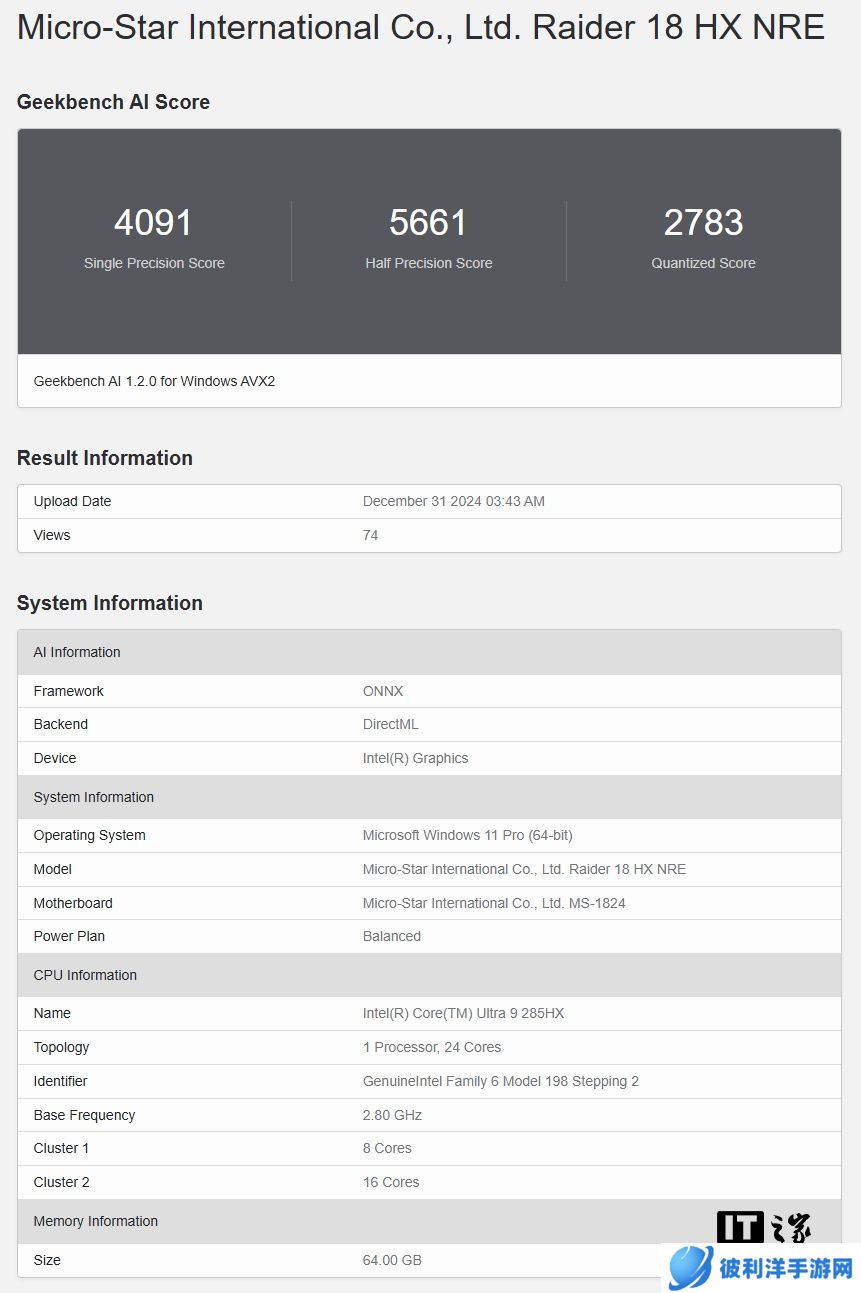861x1293 pixels.
Task: Click the Geekbench AI Score heading
Action: pos(113,102)
